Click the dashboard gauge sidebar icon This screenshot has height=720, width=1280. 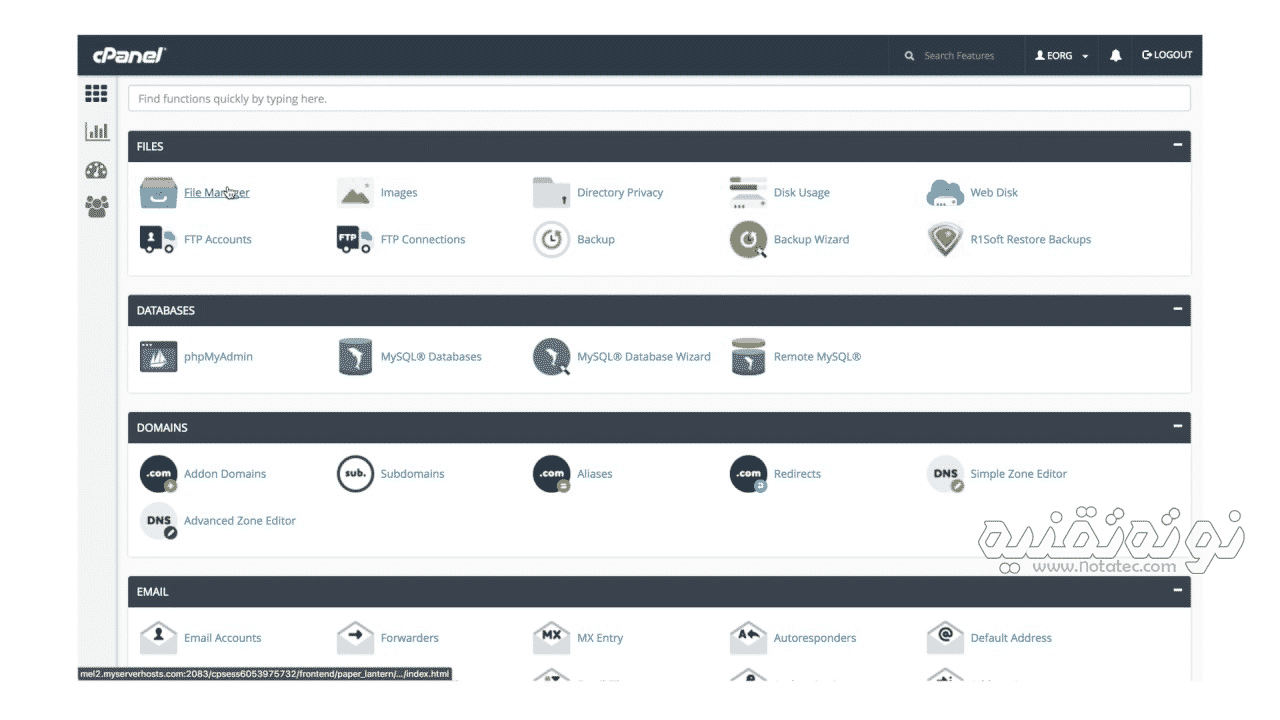click(x=96, y=170)
